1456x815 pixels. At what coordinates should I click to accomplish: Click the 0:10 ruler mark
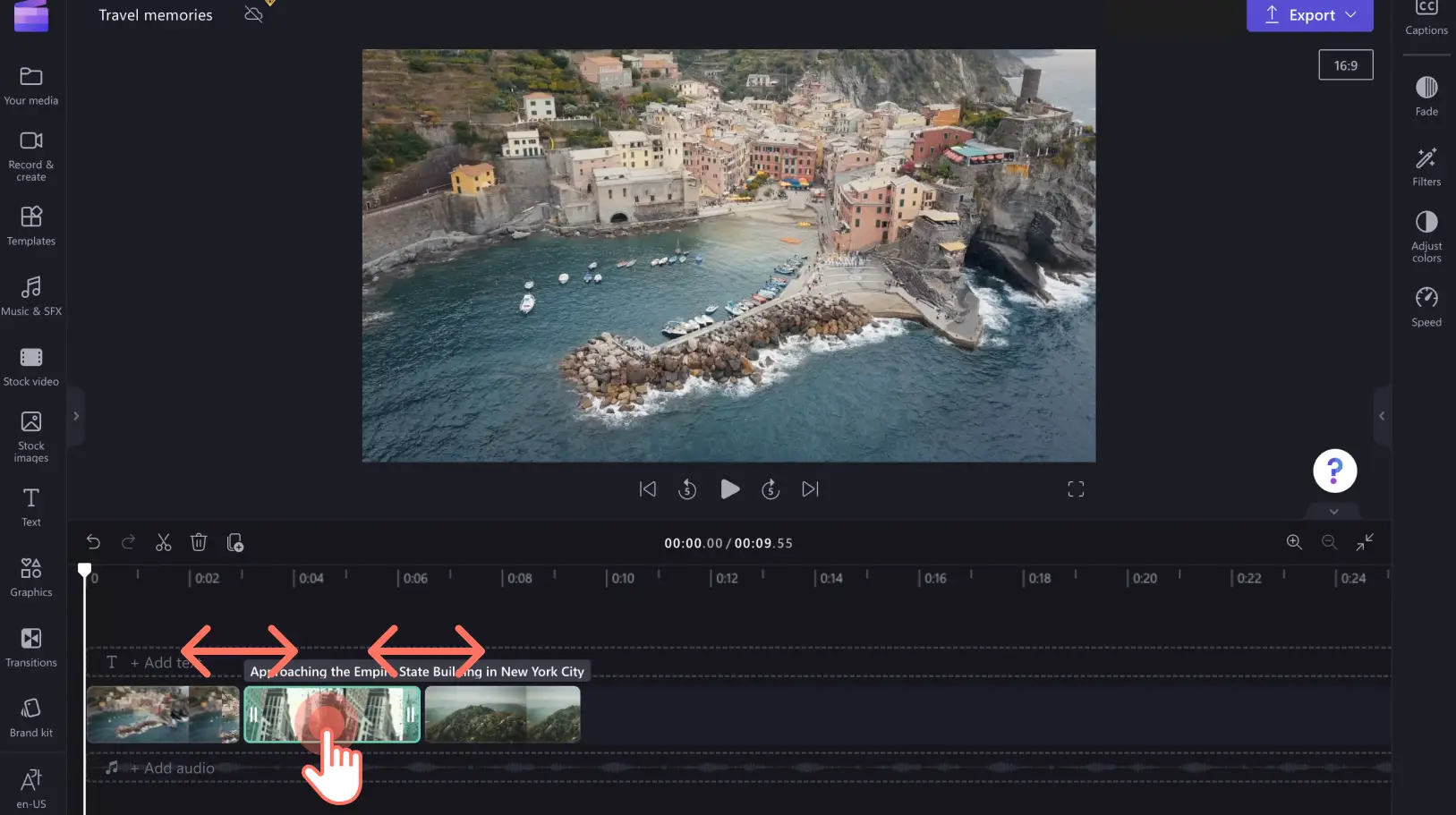tap(623, 579)
